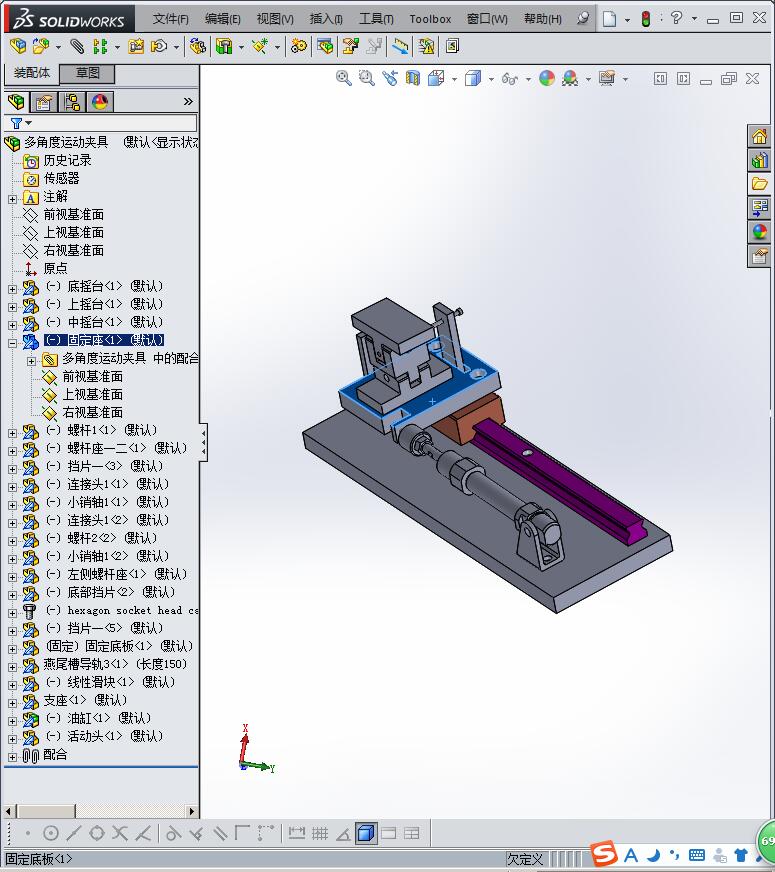Expand the 配合 mates folder
775x872 pixels.
click(x=12, y=757)
